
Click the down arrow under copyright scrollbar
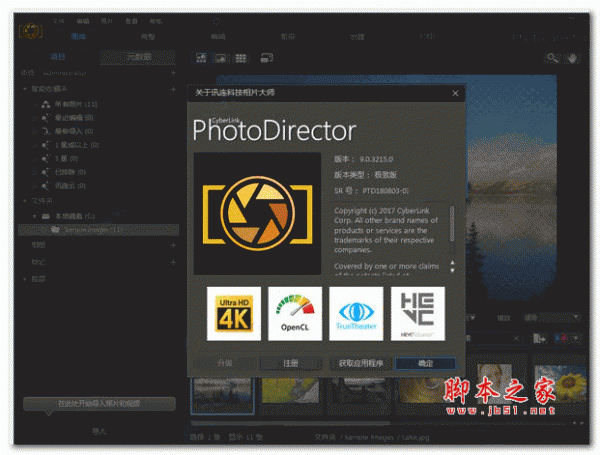point(452,270)
